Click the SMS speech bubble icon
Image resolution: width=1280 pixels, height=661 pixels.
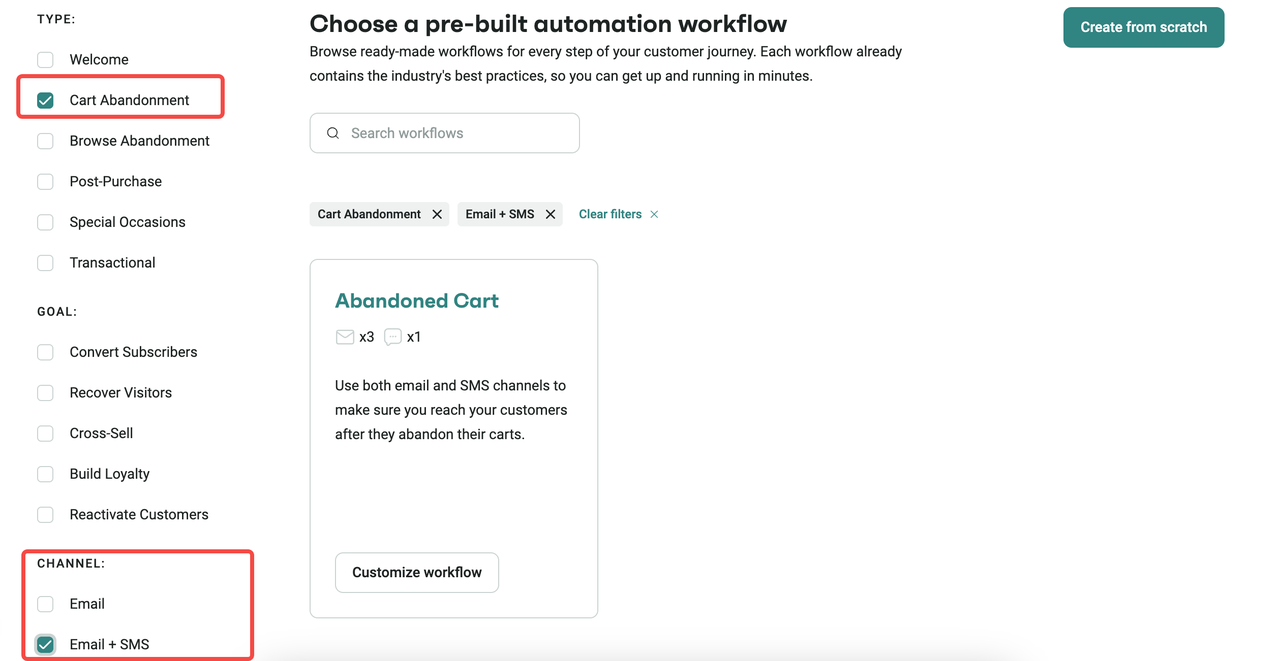click(x=393, y=337)
